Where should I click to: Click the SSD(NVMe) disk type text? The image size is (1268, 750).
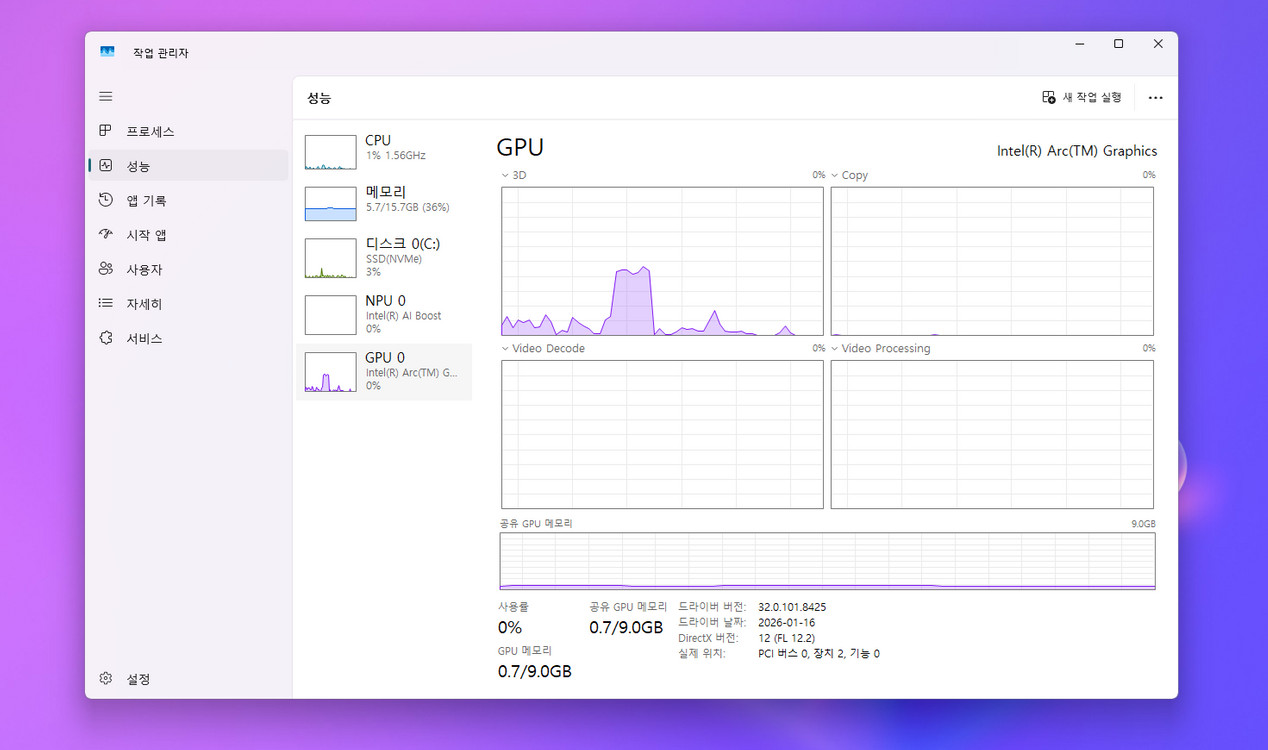(394, 259)
